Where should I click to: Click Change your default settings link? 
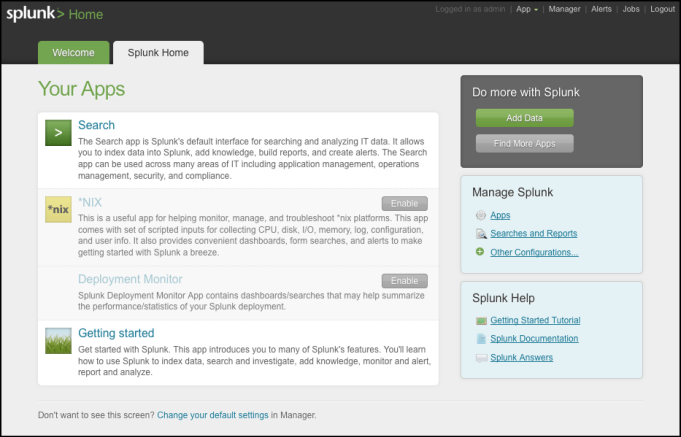tap(213, 415)
